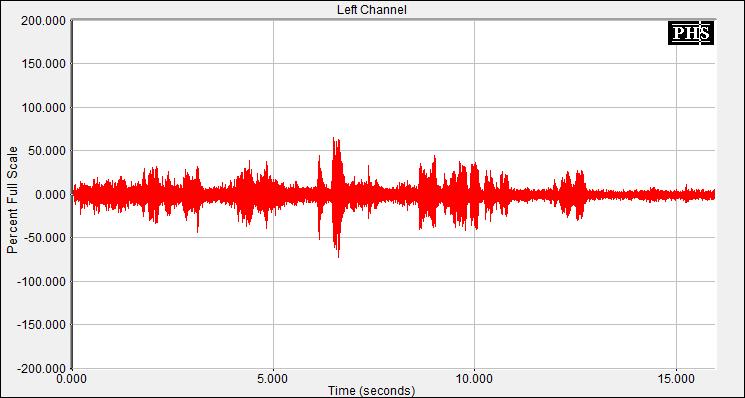Image resolution: width=745 pixels, height=398 pixels.
Task: Click the 10.000 time axis tick label
Action: (474, 379)
